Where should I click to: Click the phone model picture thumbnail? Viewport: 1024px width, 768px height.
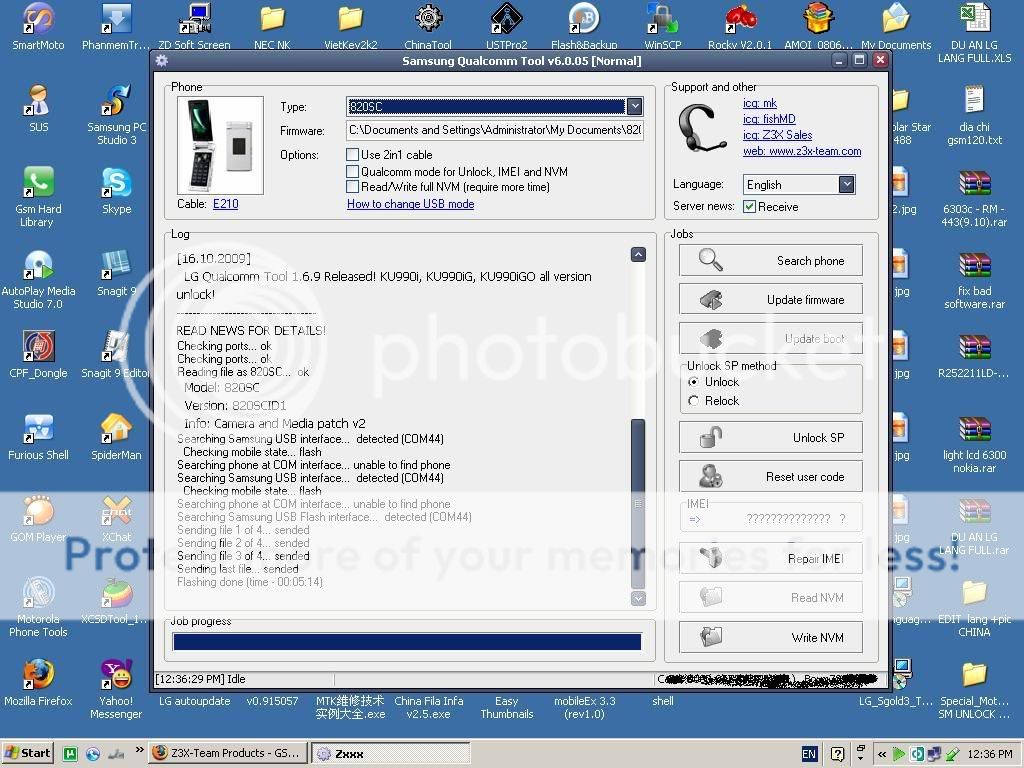point(221,145)
